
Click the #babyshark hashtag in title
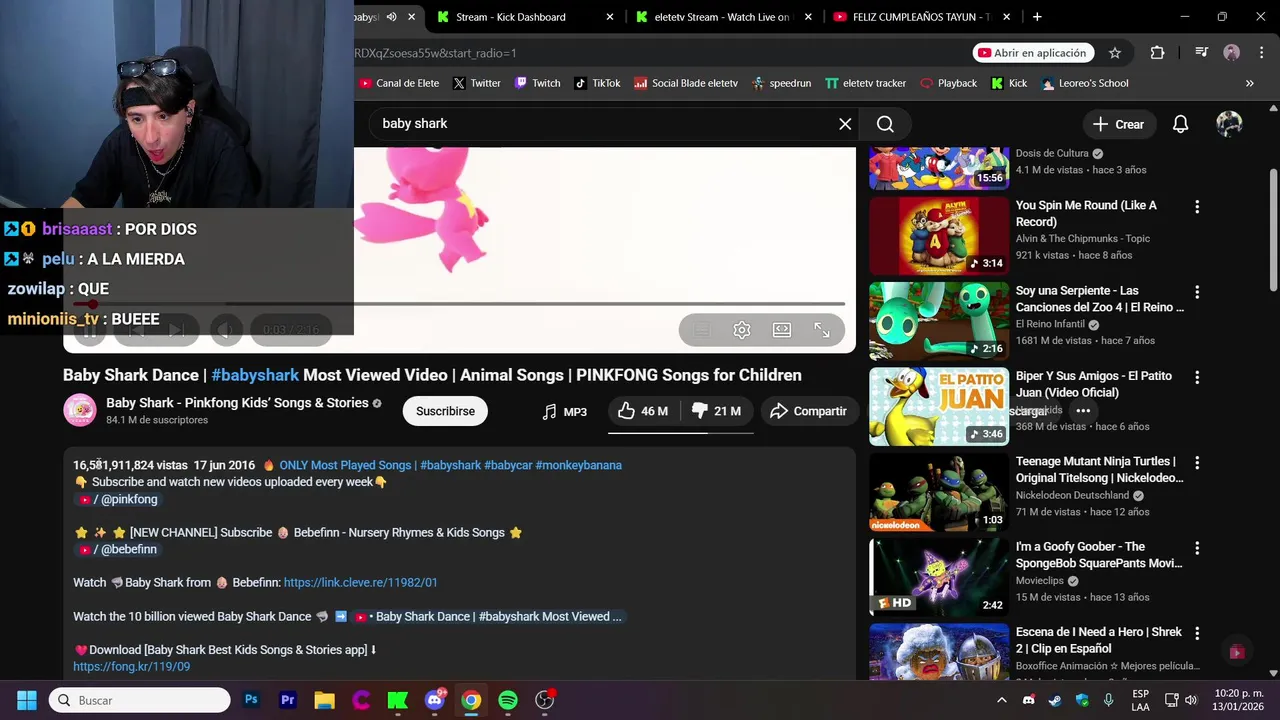pos(255,375)
